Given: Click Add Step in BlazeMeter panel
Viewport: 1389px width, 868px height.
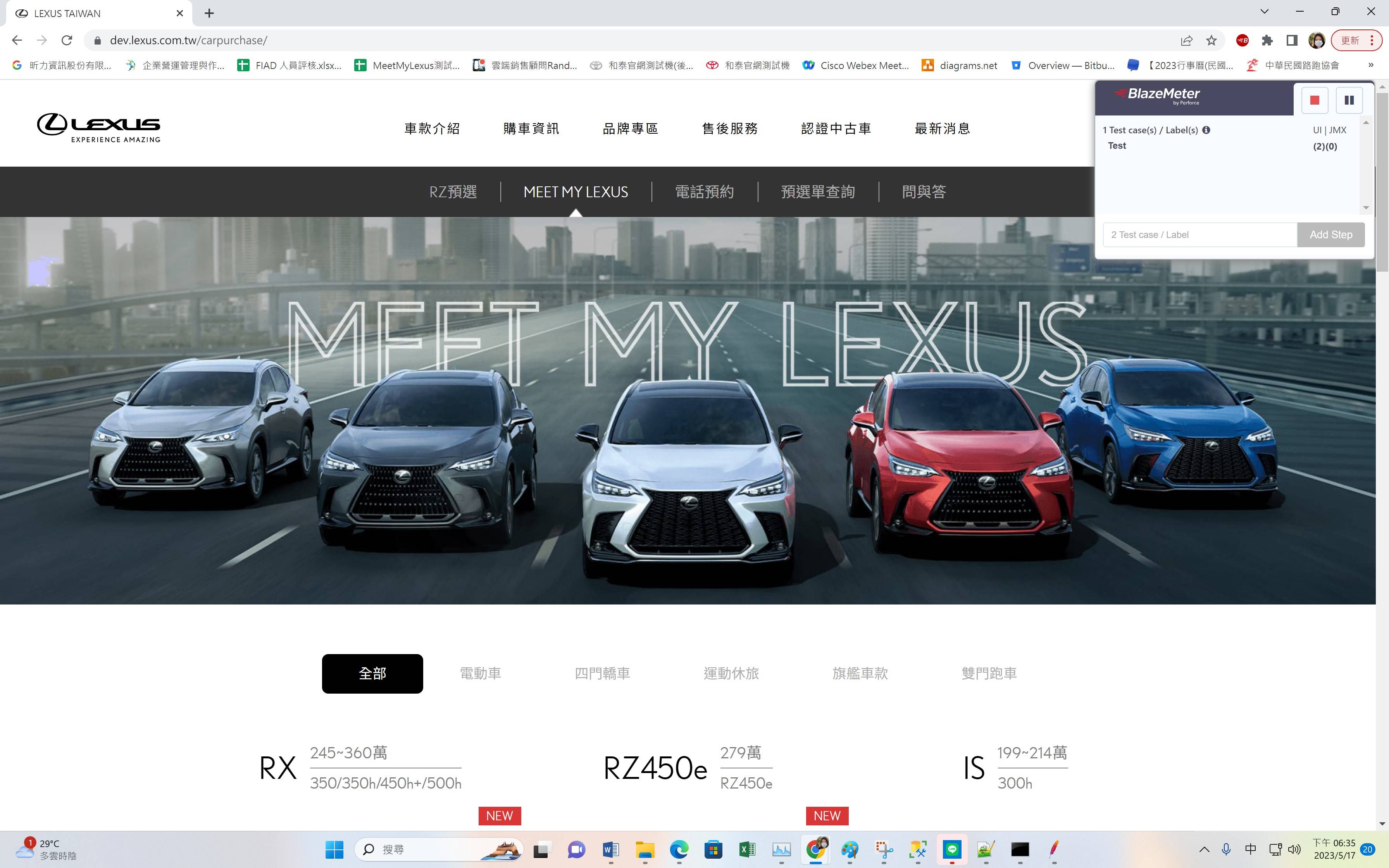Looking at the screenshot, I should [1331, 235].
